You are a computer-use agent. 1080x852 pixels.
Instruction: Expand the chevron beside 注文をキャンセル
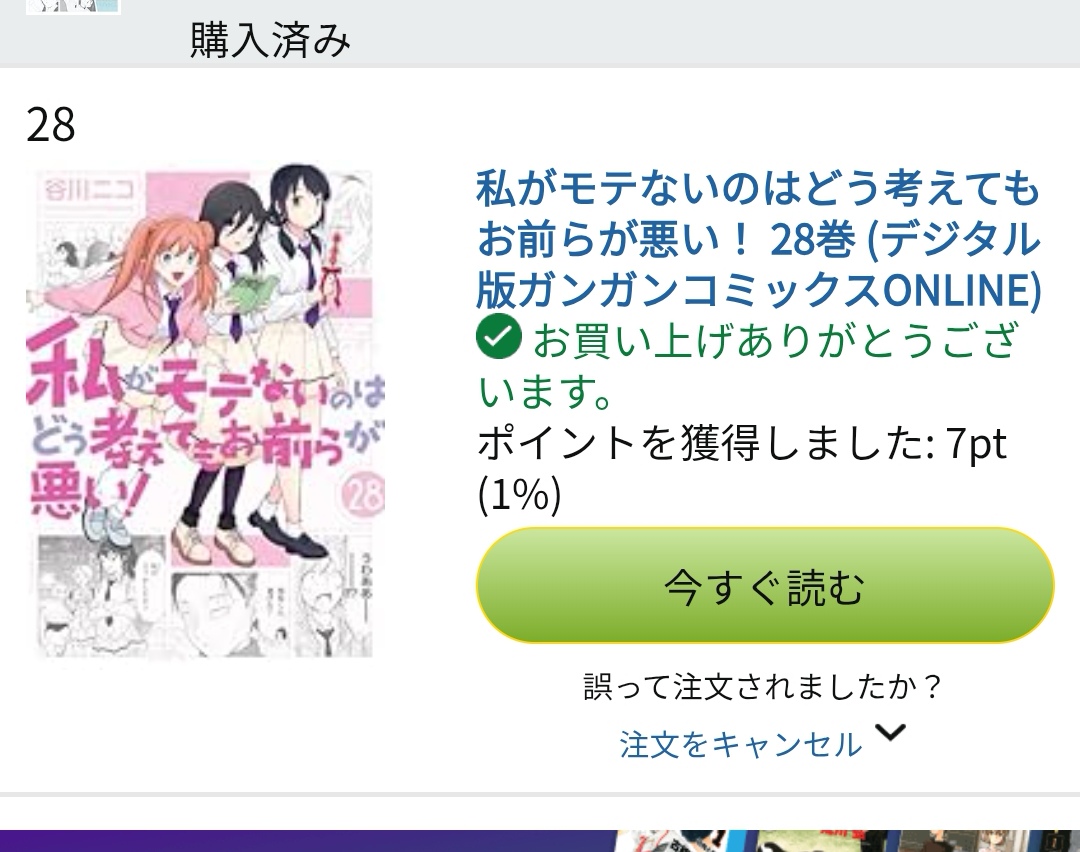[891, 733]
